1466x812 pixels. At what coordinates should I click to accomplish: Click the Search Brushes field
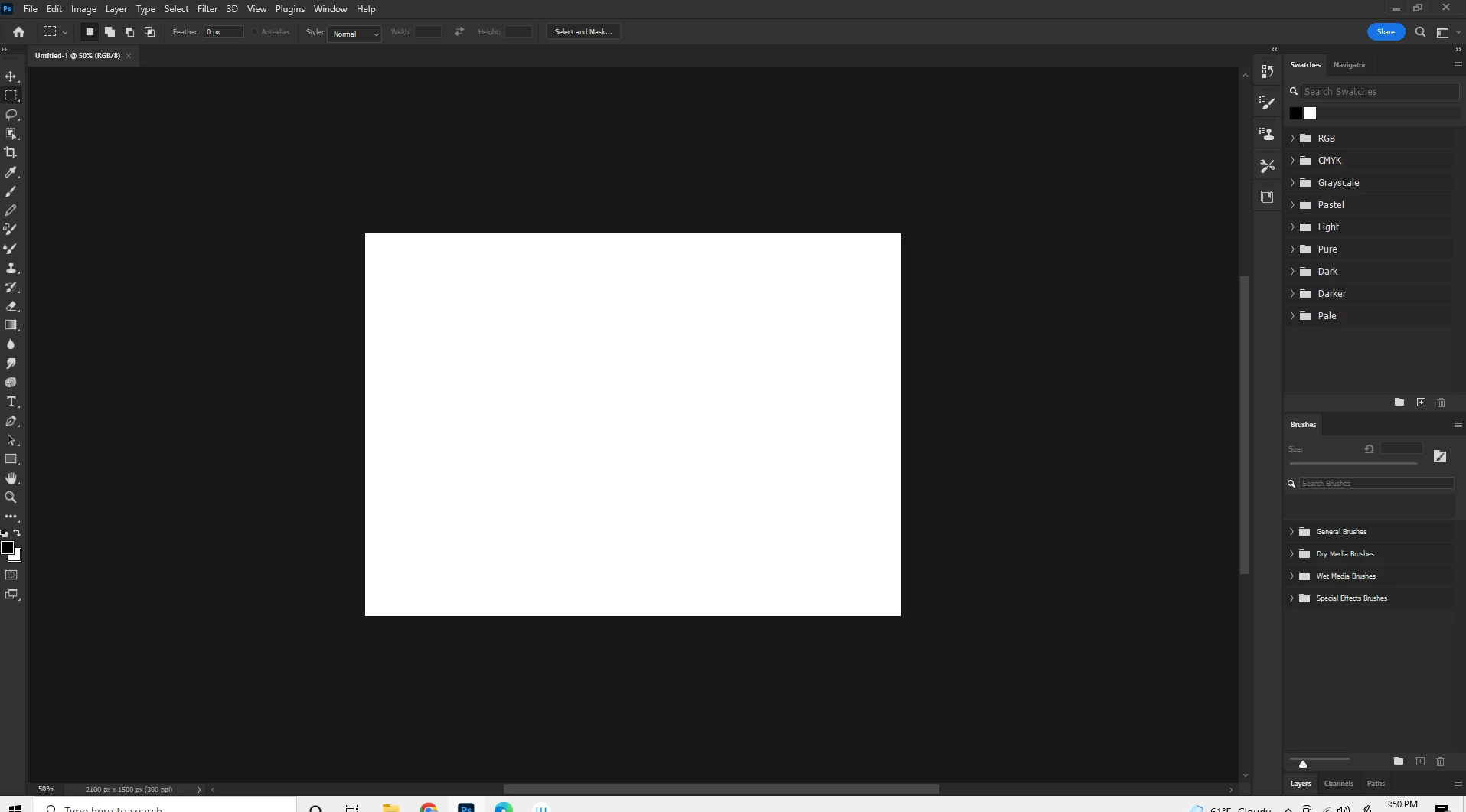point(1376,484)
